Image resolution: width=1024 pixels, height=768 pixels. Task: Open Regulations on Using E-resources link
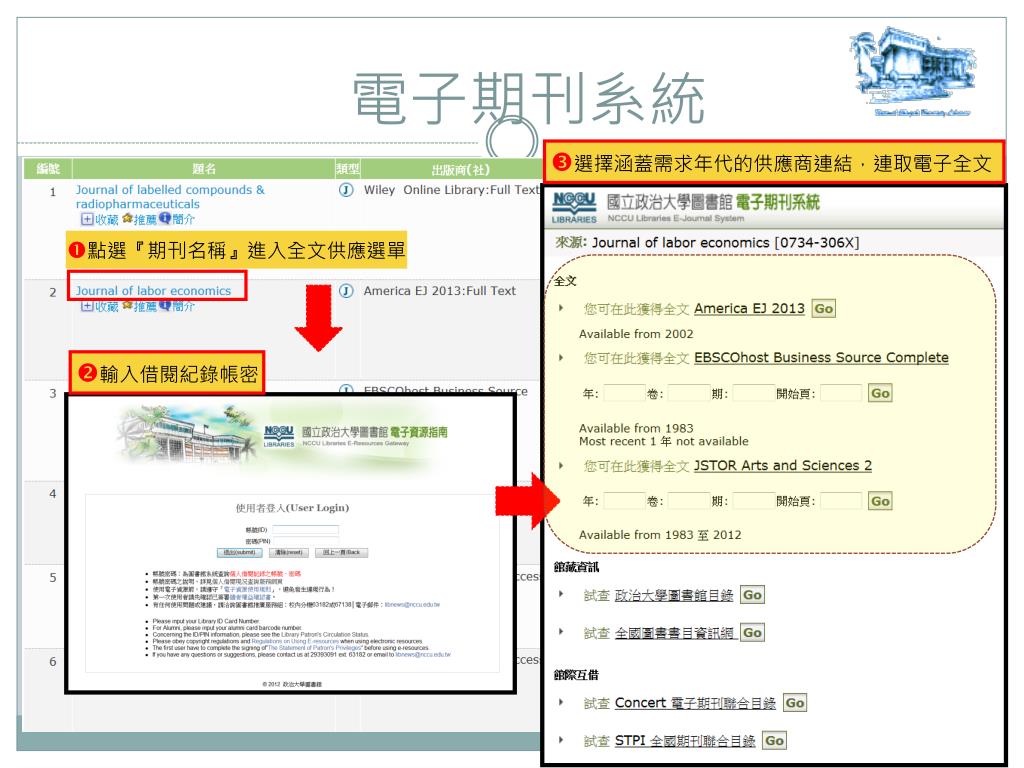coord(295,641)
